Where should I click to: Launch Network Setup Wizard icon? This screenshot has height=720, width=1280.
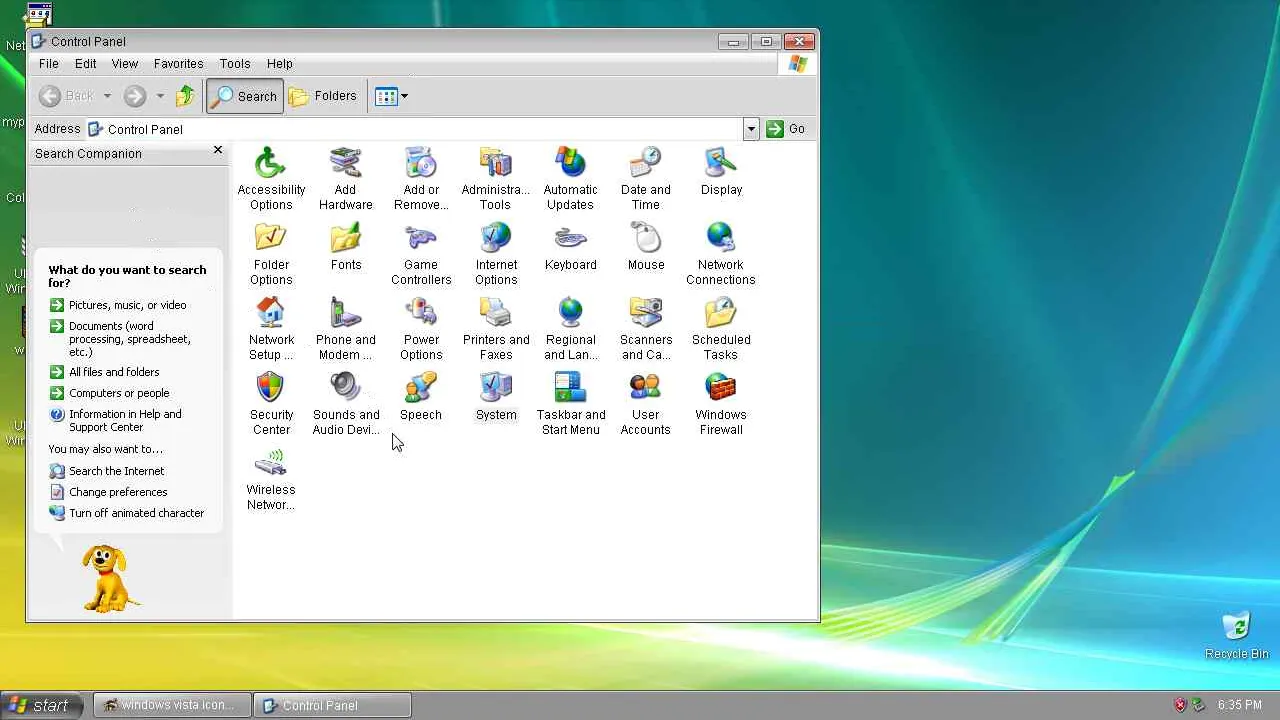[271, 328]
